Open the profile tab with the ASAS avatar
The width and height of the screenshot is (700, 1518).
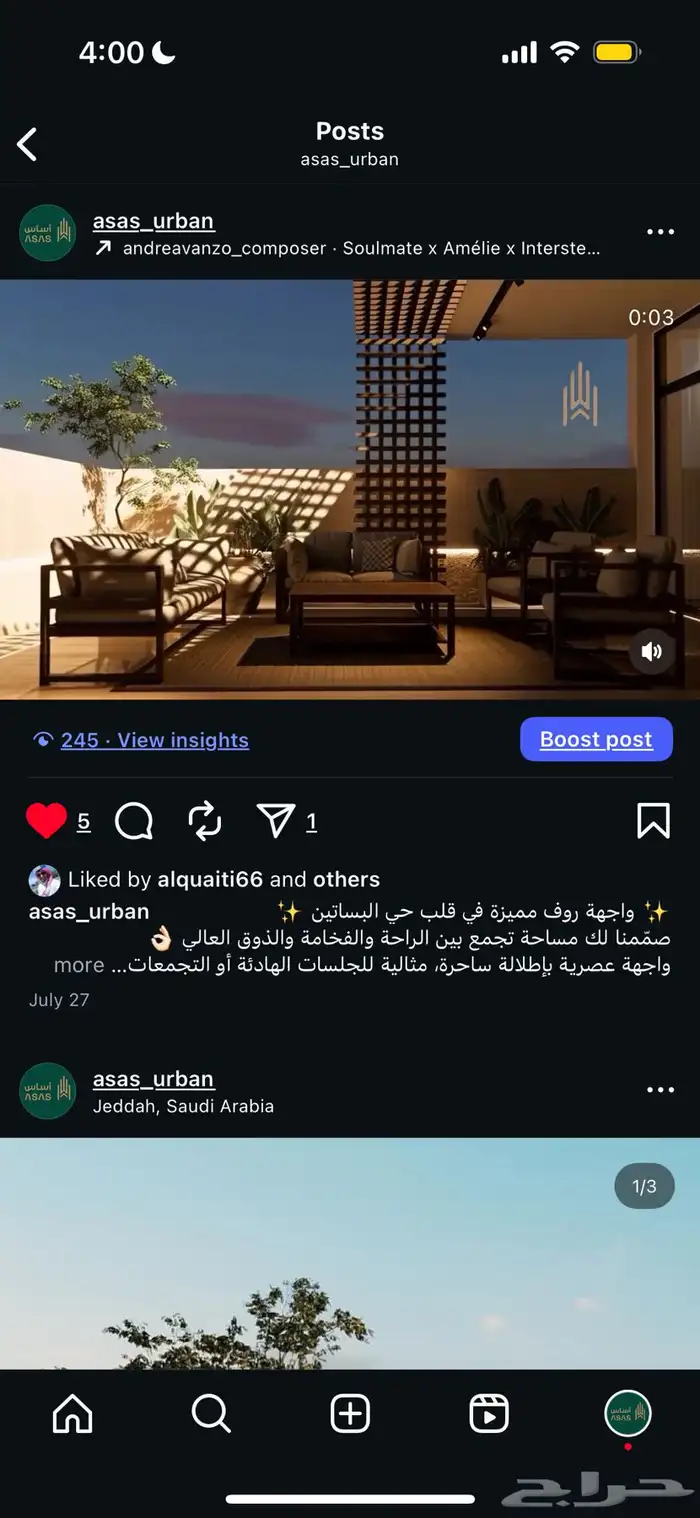coord(628,1413)
